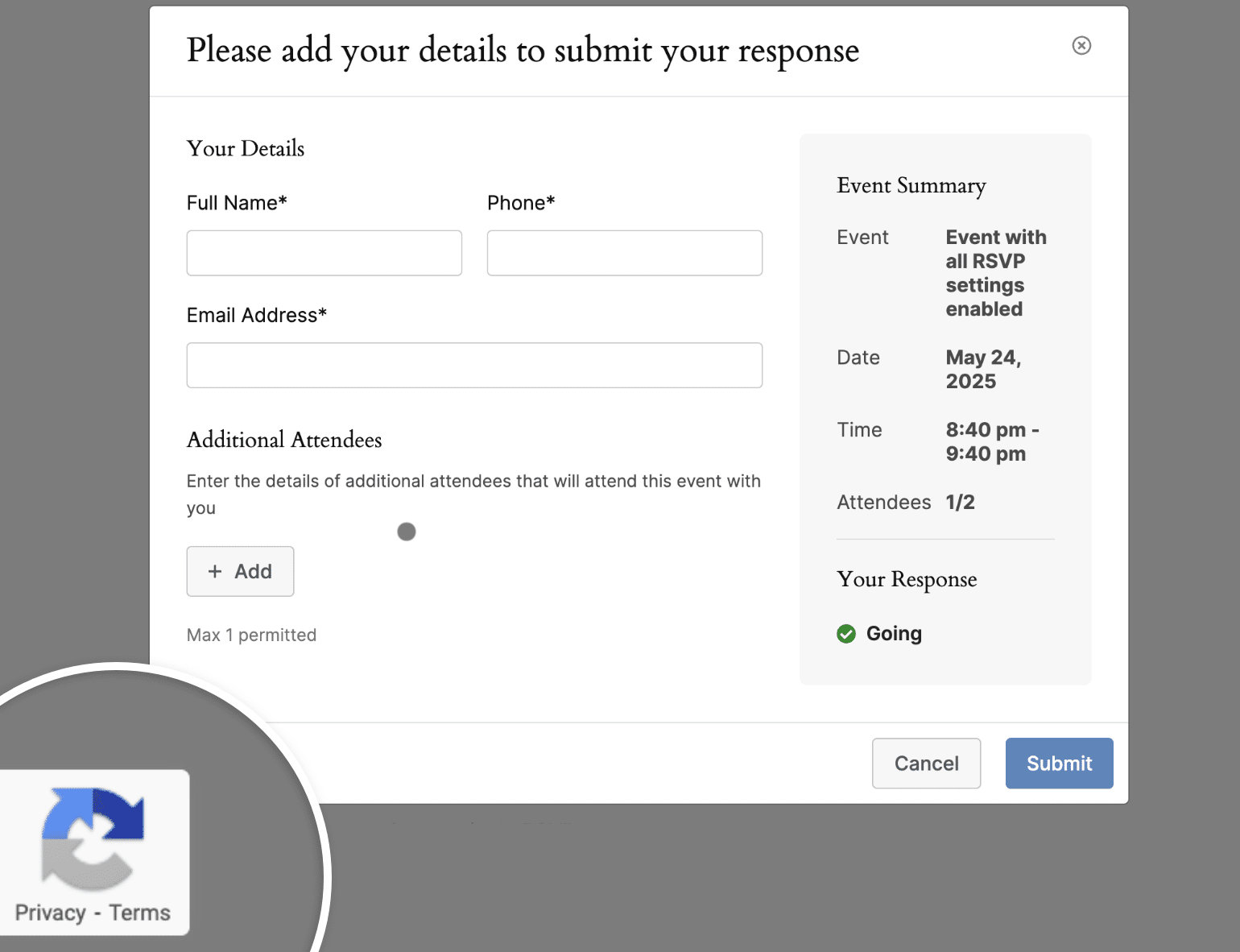This screenshot has width=1240, height=952.
Task: Select the '8:40 pm - 9:40 pm' time value
Action: pos(992,441)
